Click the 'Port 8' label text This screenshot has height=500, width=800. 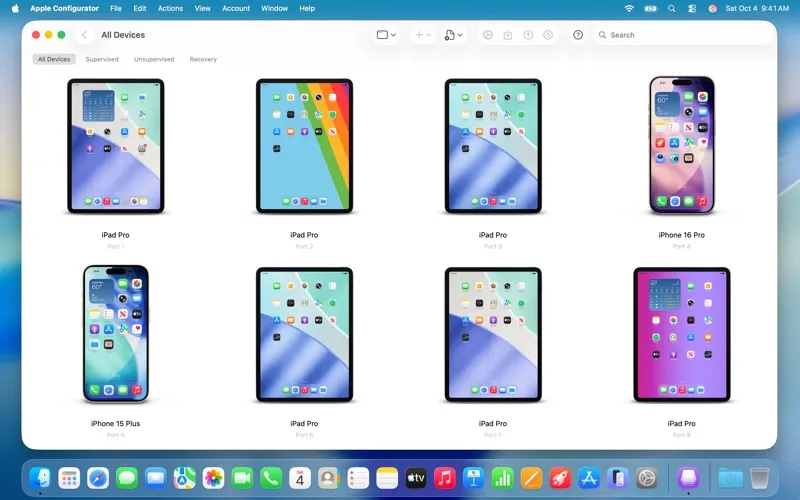pos(682,435)
